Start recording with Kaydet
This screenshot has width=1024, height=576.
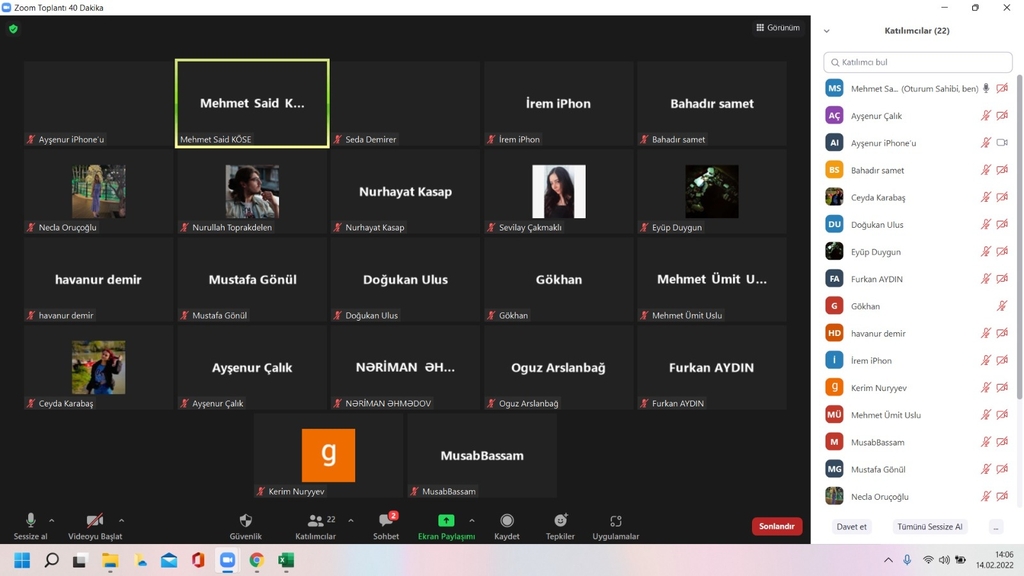(507, 526)
